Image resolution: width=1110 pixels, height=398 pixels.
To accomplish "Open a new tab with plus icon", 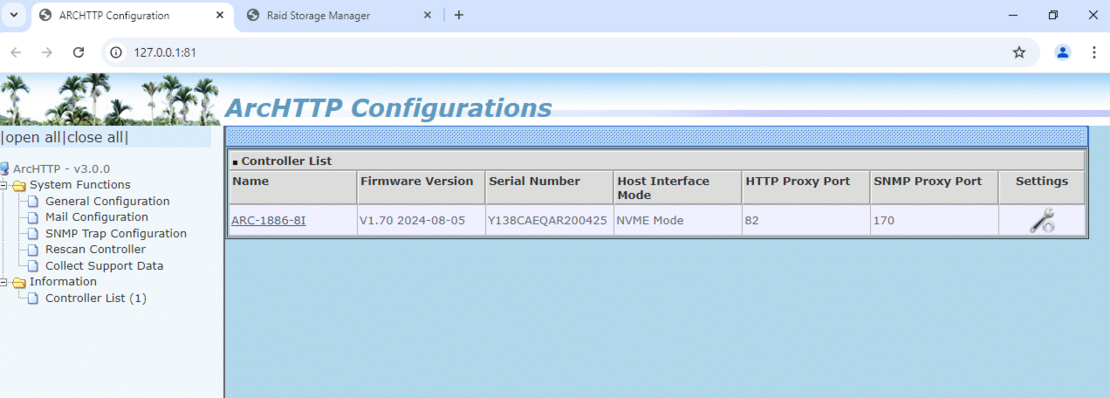I will 459,15.
